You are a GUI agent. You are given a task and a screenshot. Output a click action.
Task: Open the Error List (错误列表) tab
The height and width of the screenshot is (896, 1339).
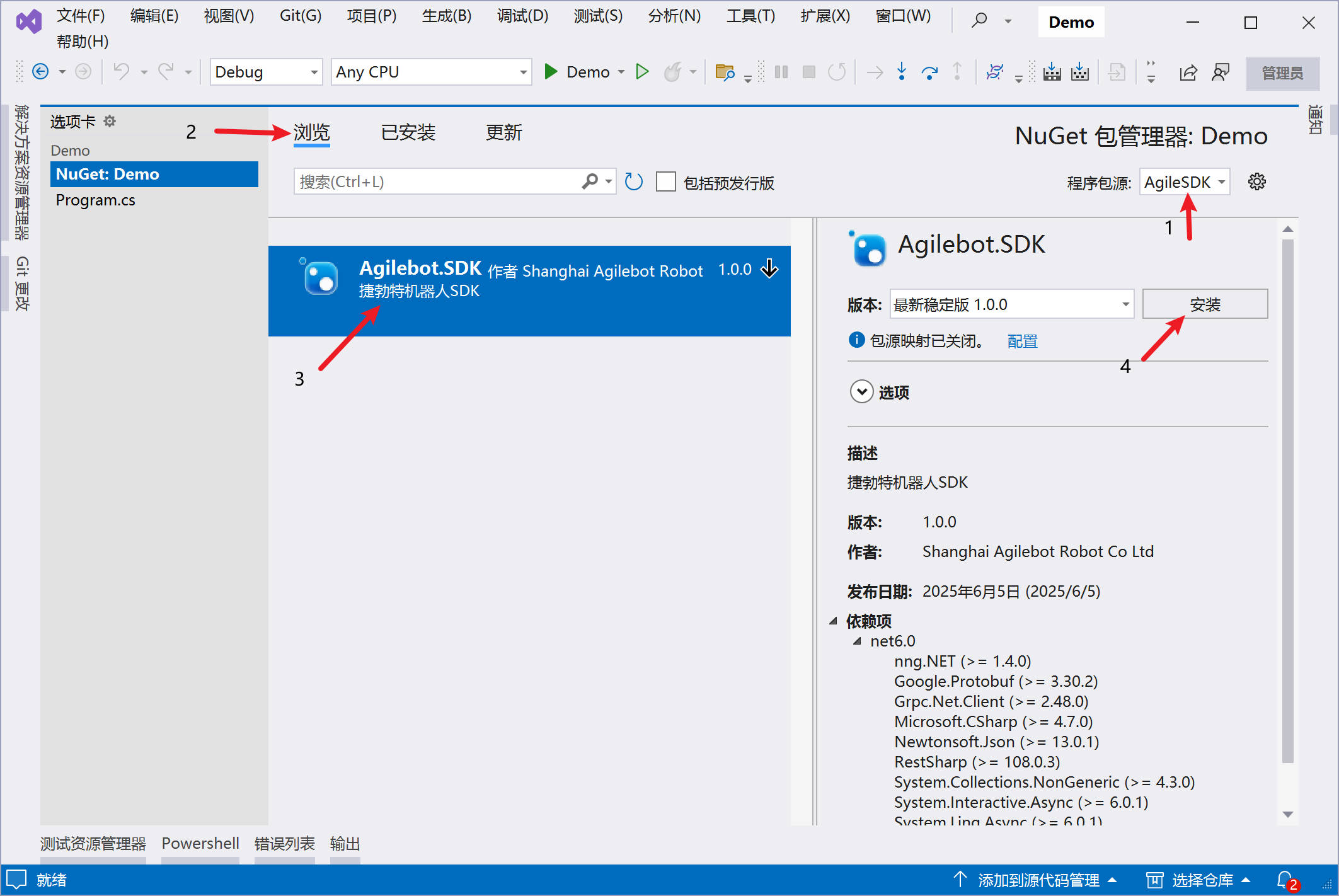284,844
